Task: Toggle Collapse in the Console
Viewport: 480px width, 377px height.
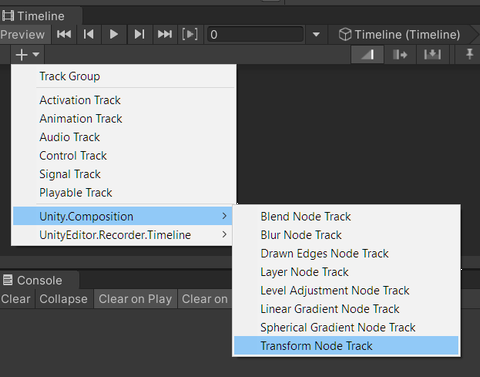Action: pos(63,299)
